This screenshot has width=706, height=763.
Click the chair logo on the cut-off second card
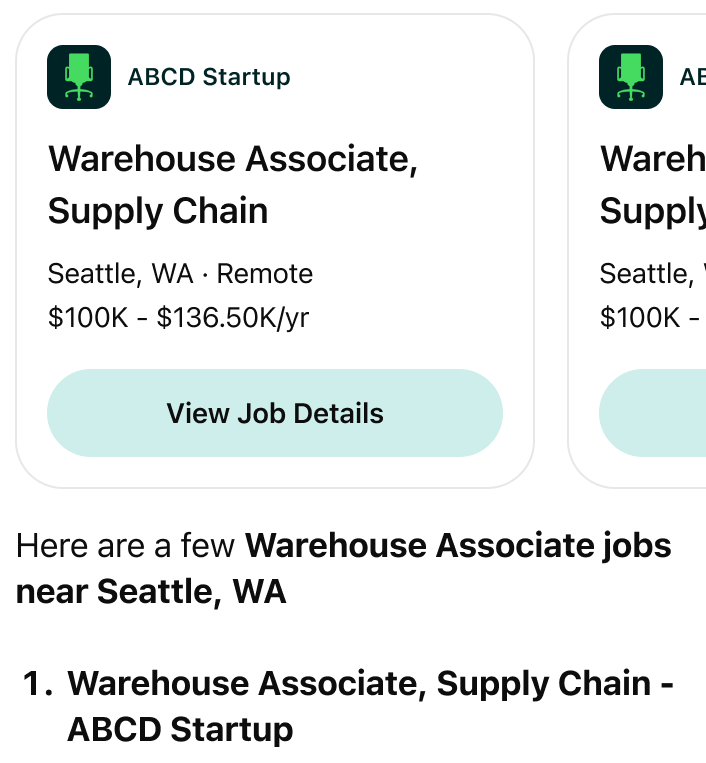[x=630, y=77]
